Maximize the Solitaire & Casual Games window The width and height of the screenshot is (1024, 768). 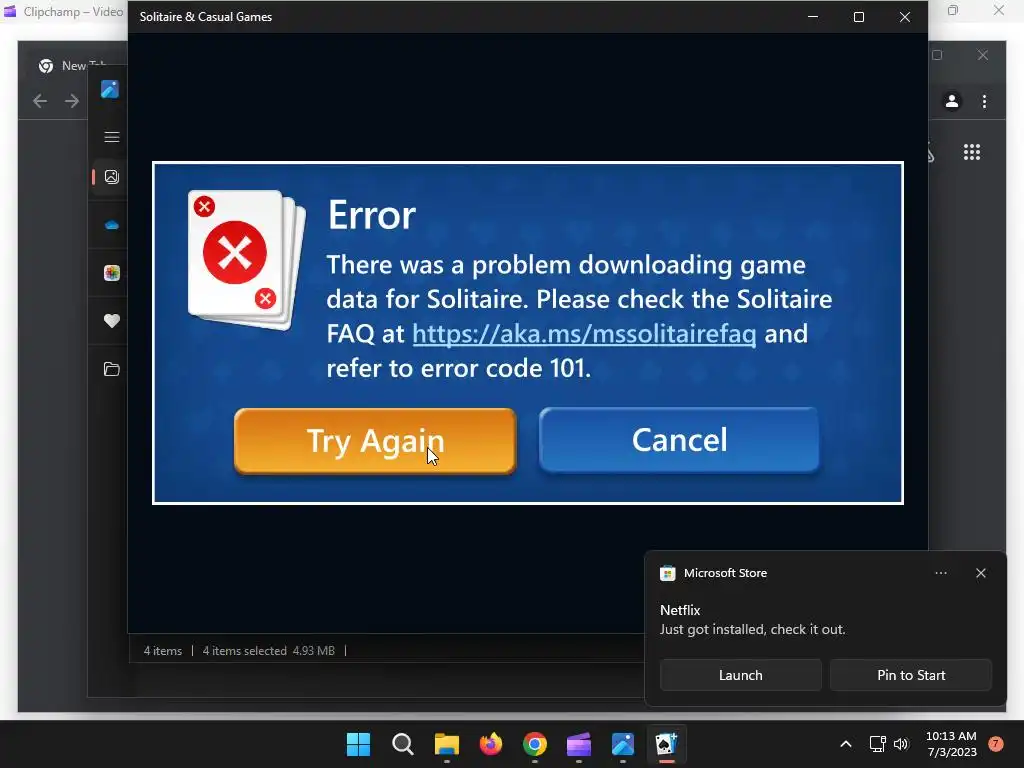coord(859,17)
